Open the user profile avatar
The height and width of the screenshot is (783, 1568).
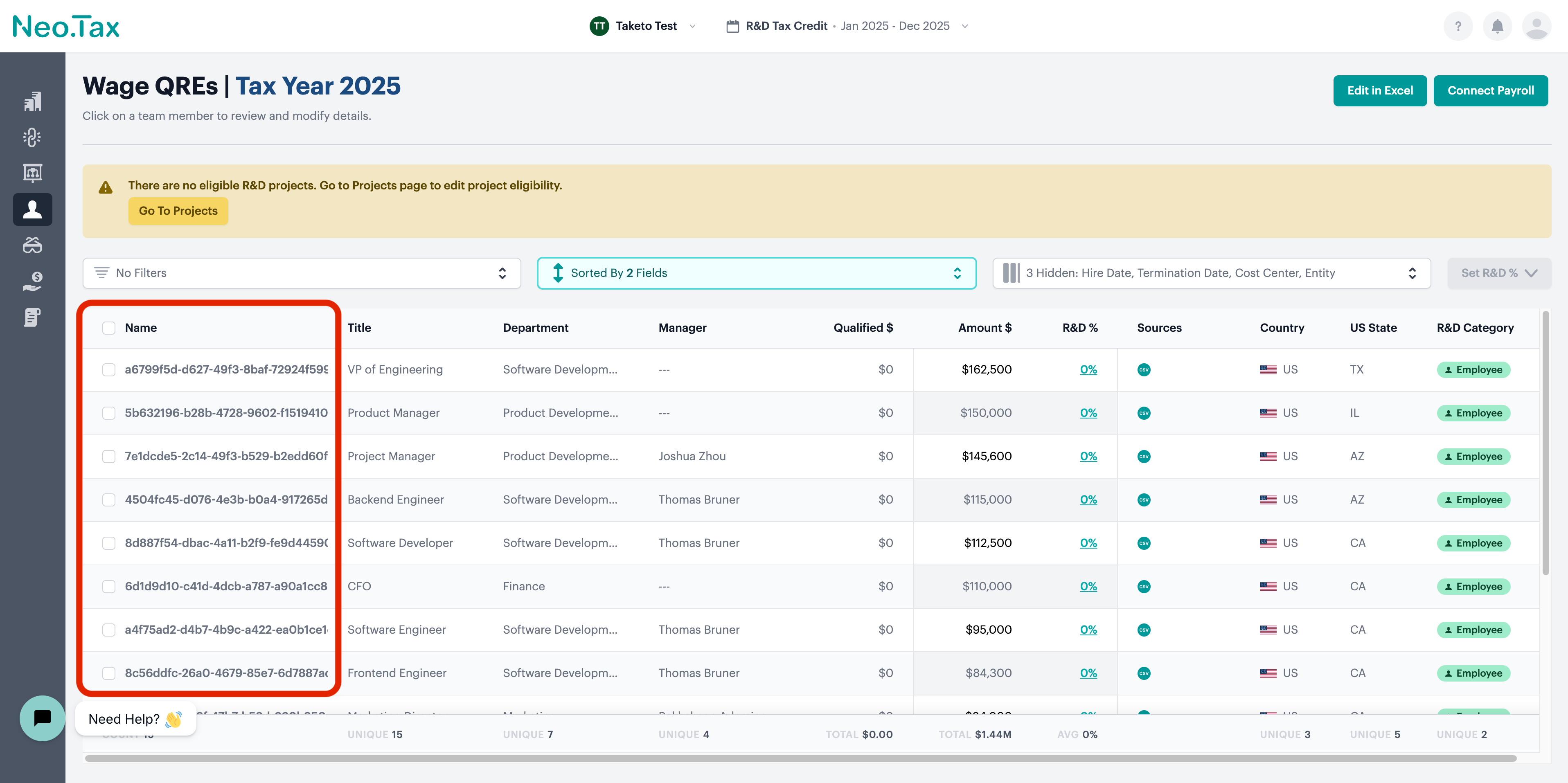point(1536,26)
